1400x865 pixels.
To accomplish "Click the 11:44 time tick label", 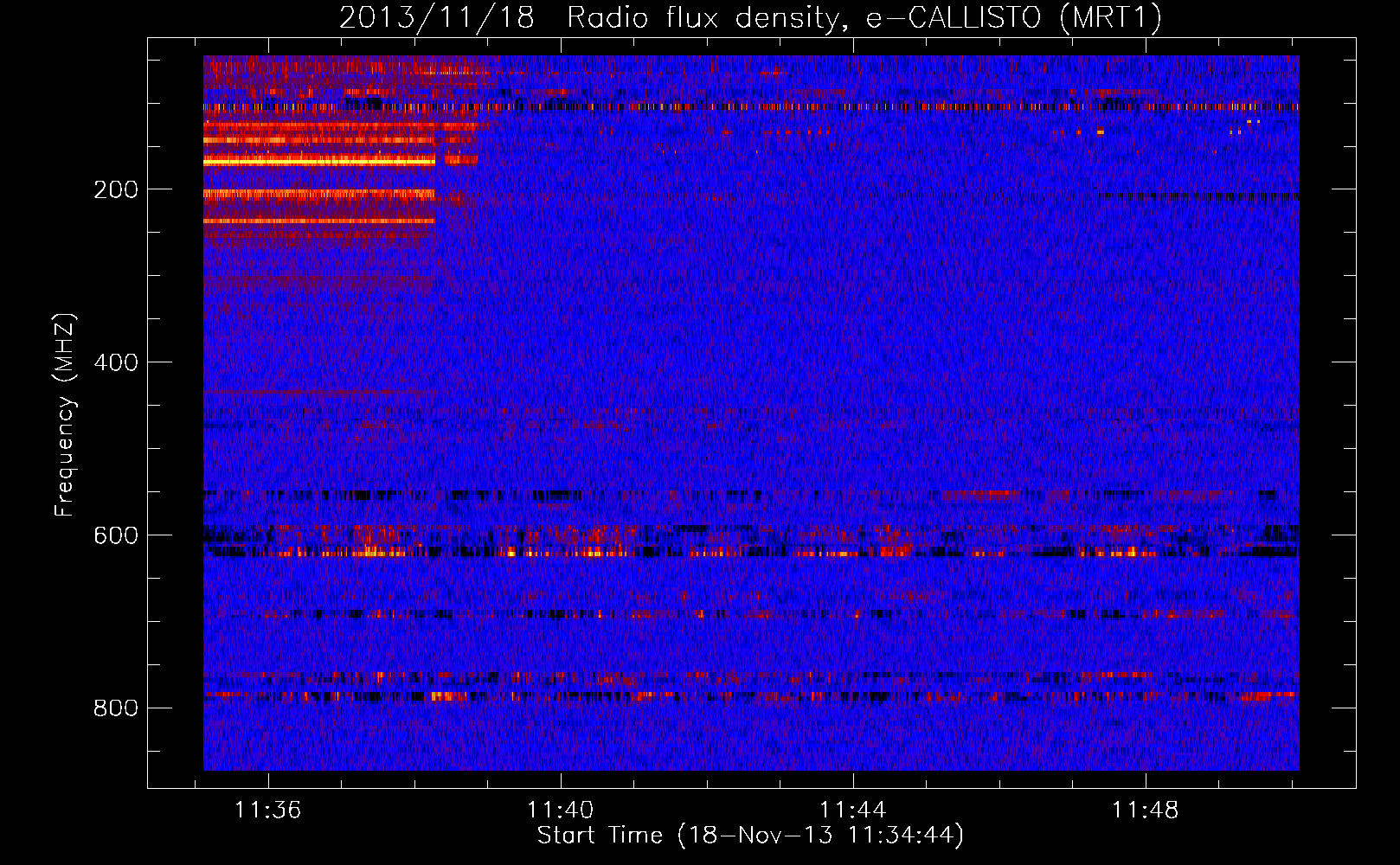I will pyautogui.click(x=853, y=810).
